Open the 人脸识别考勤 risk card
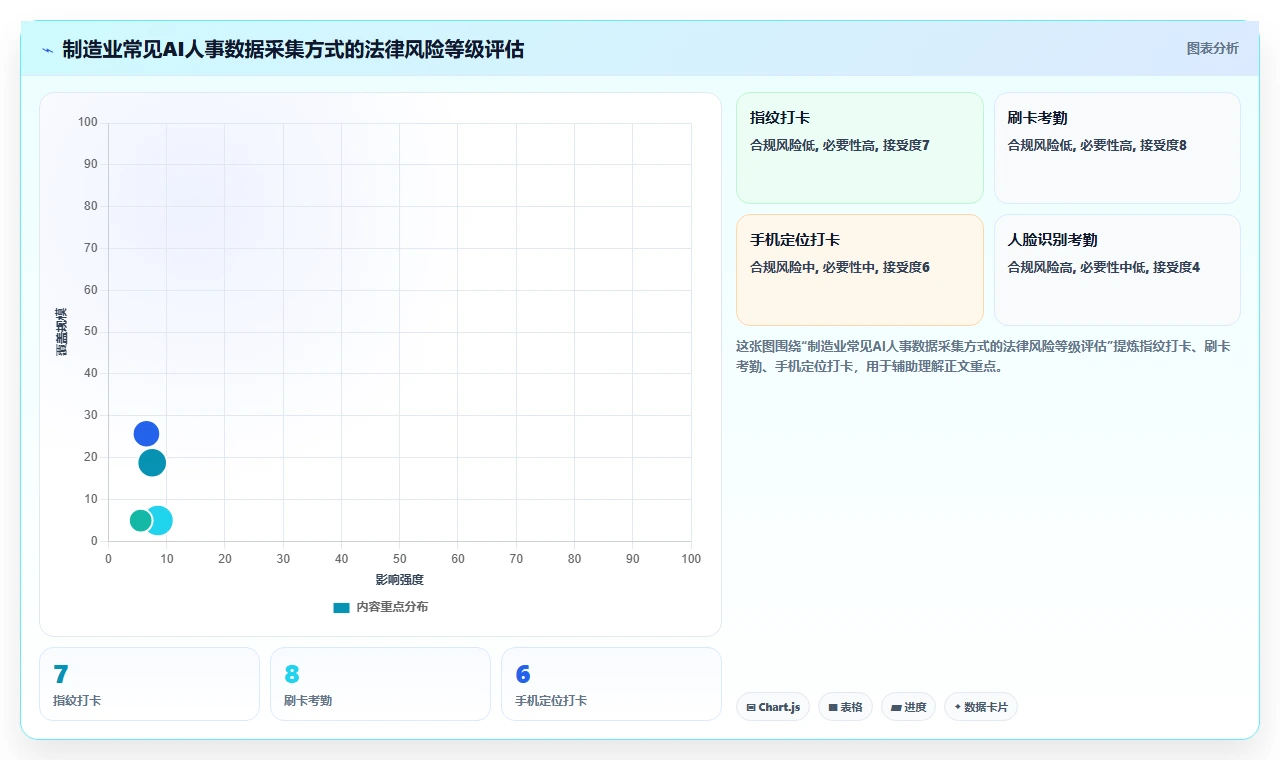 [x=1117, y=270]
